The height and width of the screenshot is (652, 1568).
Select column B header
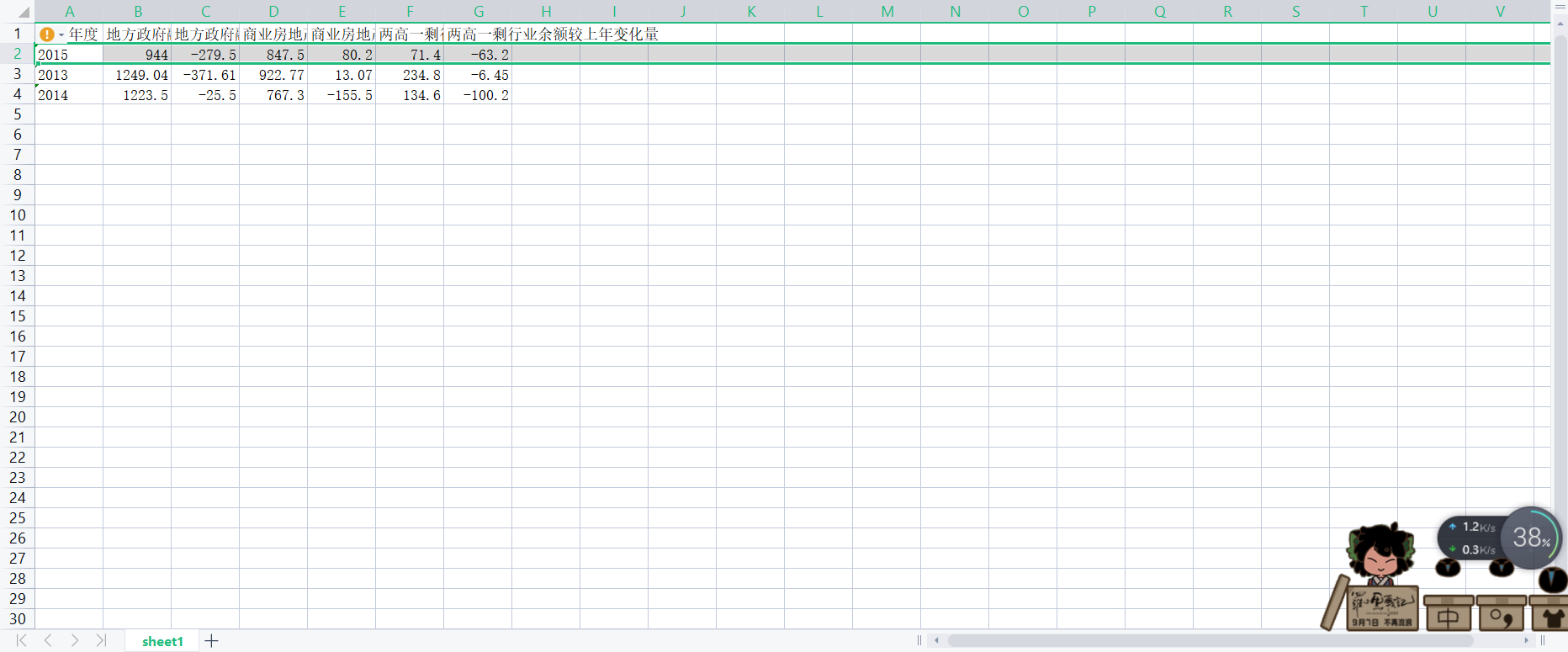[x=137, y=12]
